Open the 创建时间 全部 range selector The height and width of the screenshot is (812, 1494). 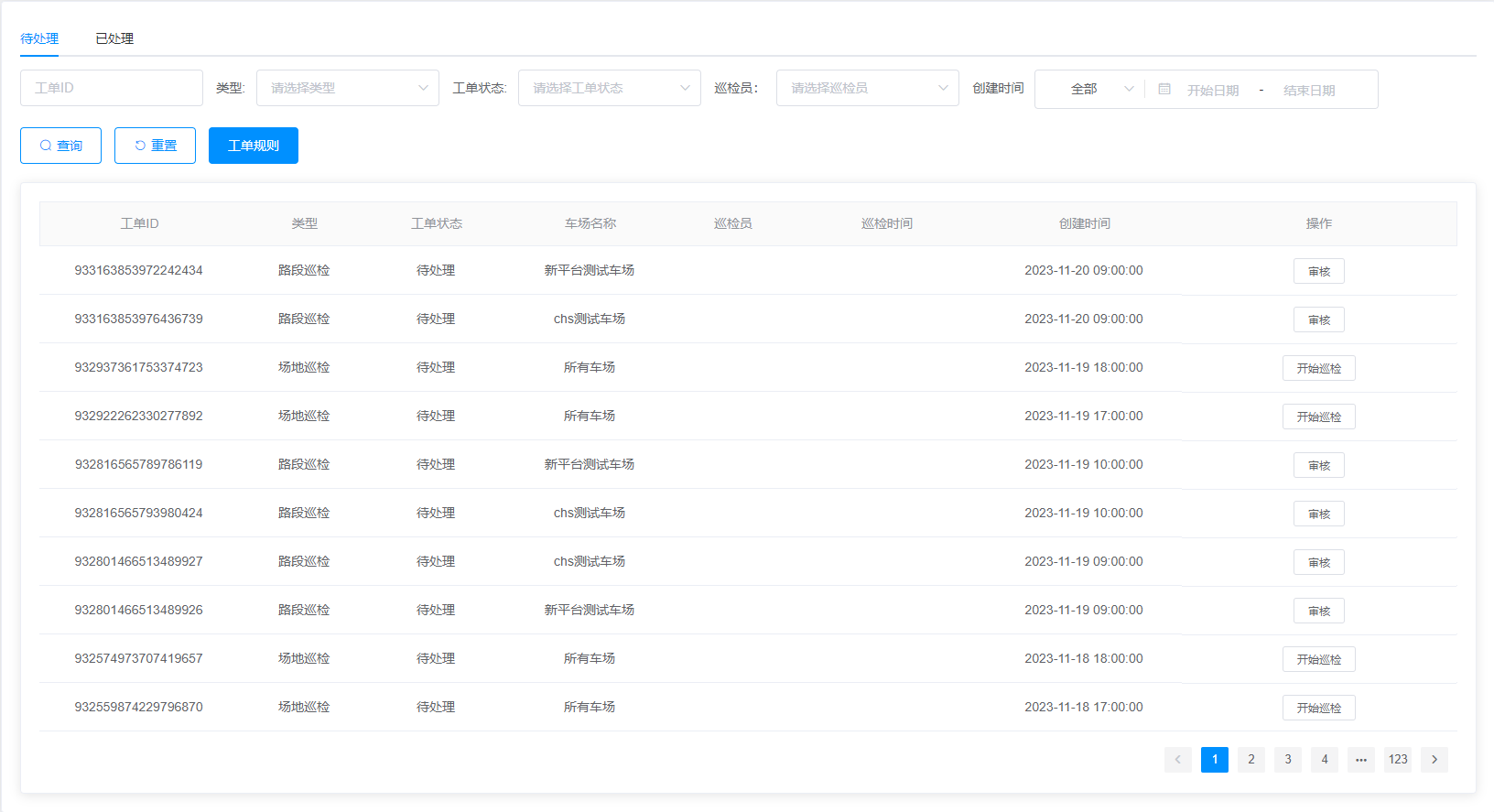click(1089, 90)
